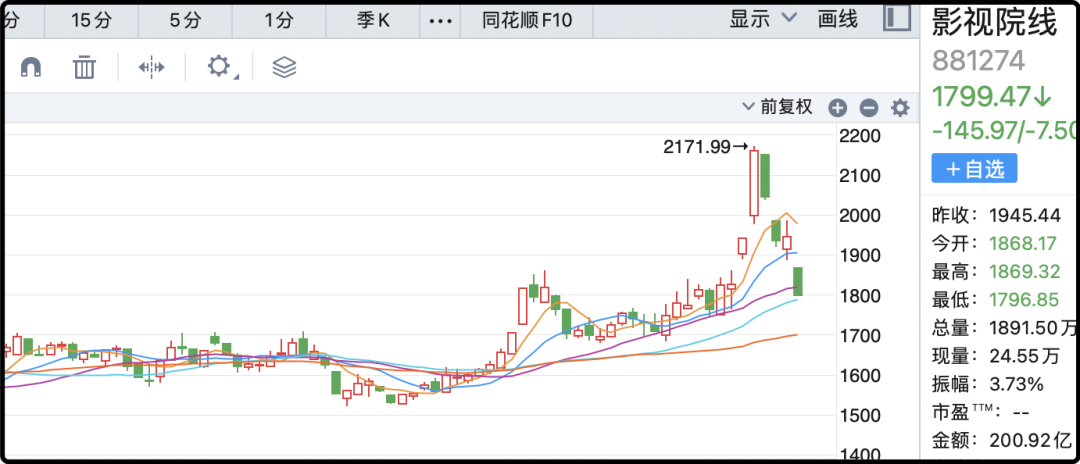Image resolution: width=1080 pixels, height=464 pixels.
Task: Zoom out chart with minus icon
Action: pos(869,107)
